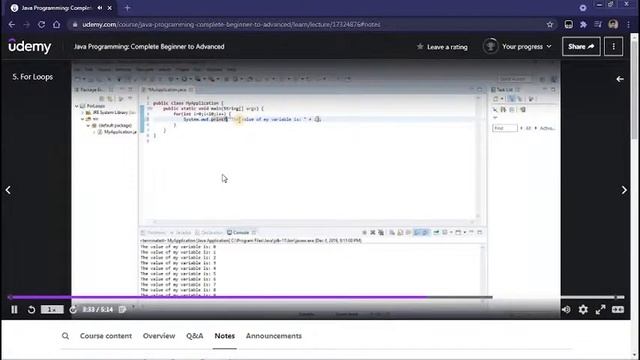Click Leave a rating
This screenshot has height=360, width=640.
442,47
